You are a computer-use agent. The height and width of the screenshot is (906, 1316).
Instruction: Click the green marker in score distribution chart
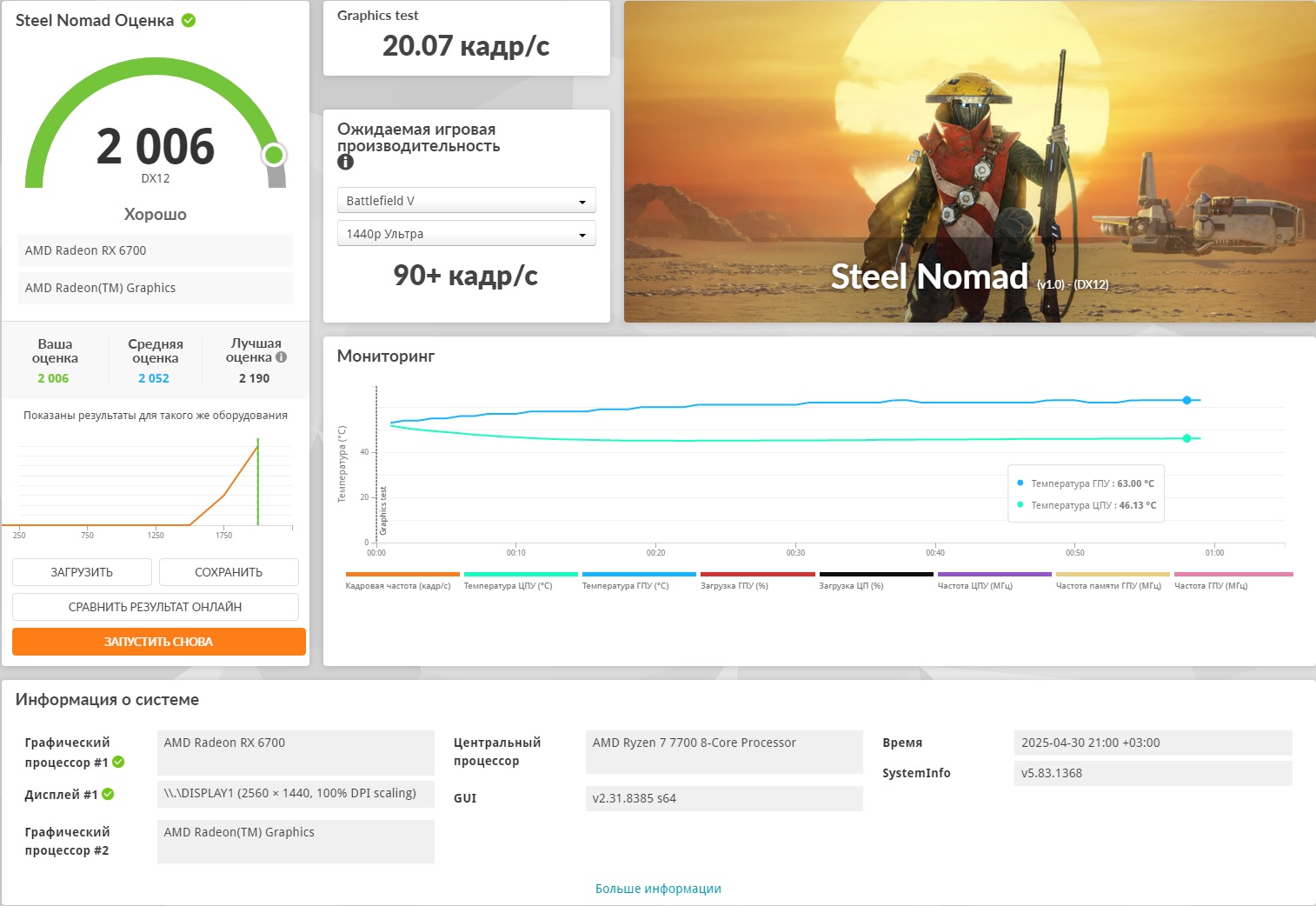[x=258, y=482]
